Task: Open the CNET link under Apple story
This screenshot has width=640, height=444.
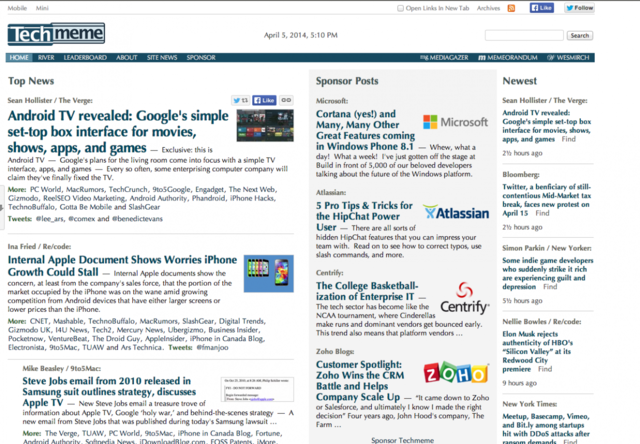Action: [x=38, y=321]
